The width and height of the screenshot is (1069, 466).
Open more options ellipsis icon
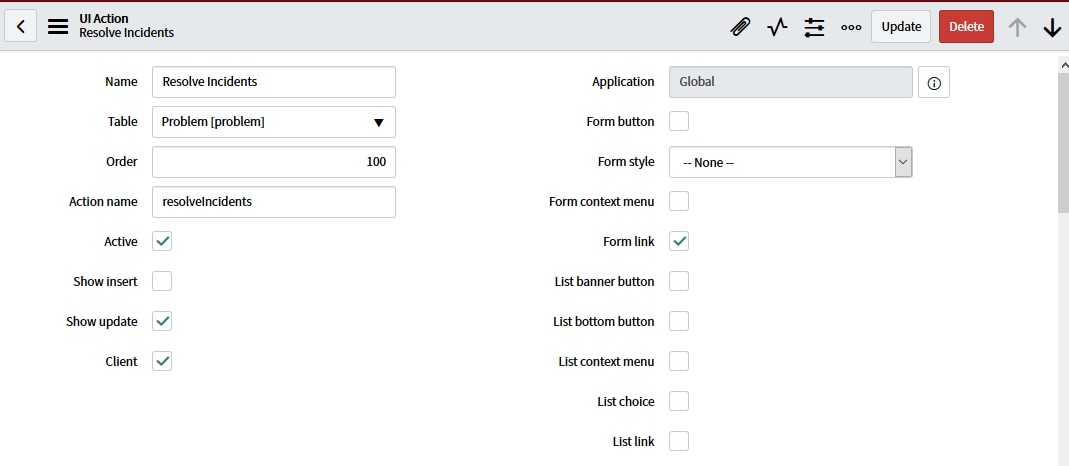(851, 27)
